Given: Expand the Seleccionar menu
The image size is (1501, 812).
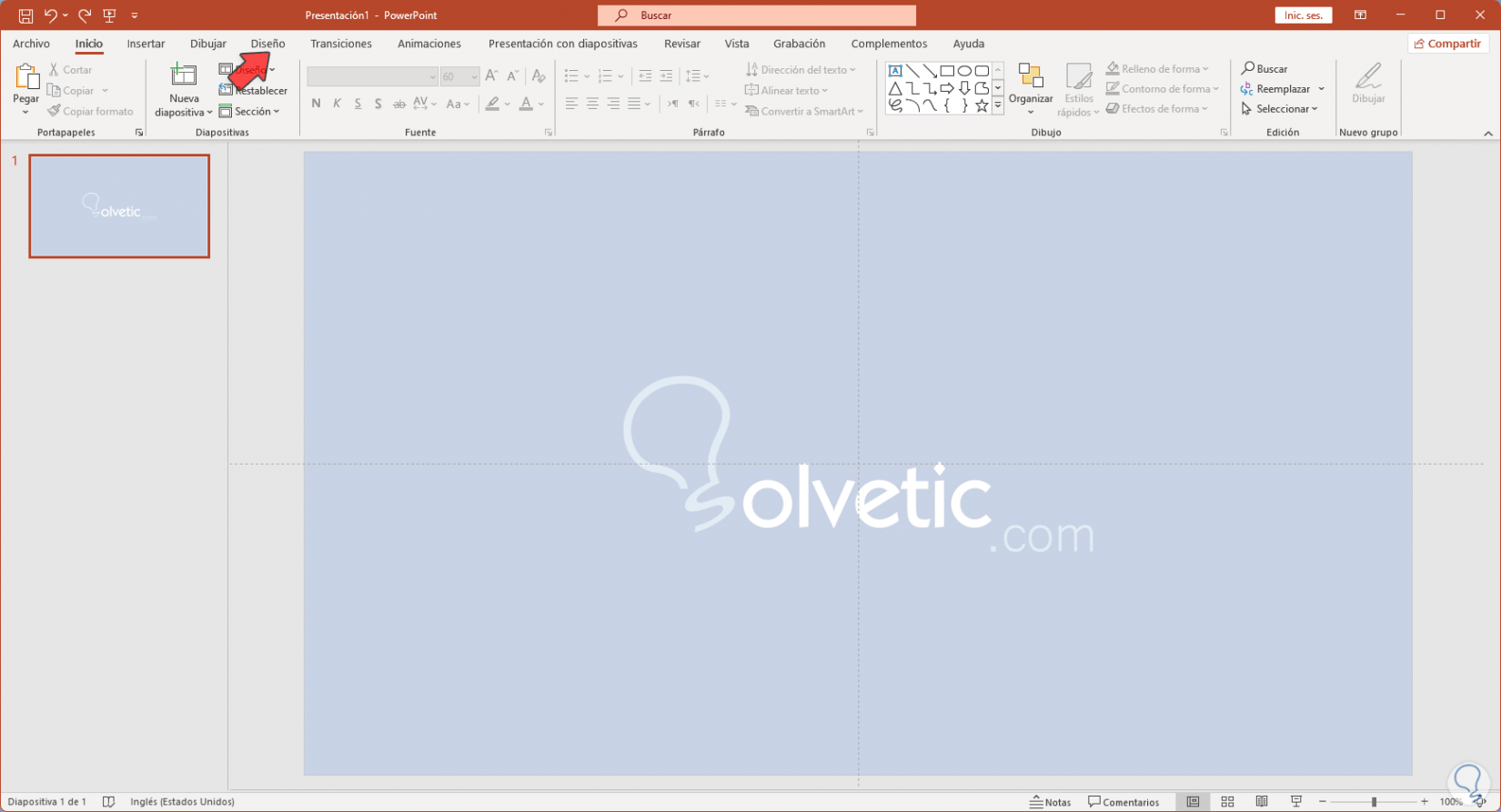Looking at the screenshot, I should click(1279, 109).
